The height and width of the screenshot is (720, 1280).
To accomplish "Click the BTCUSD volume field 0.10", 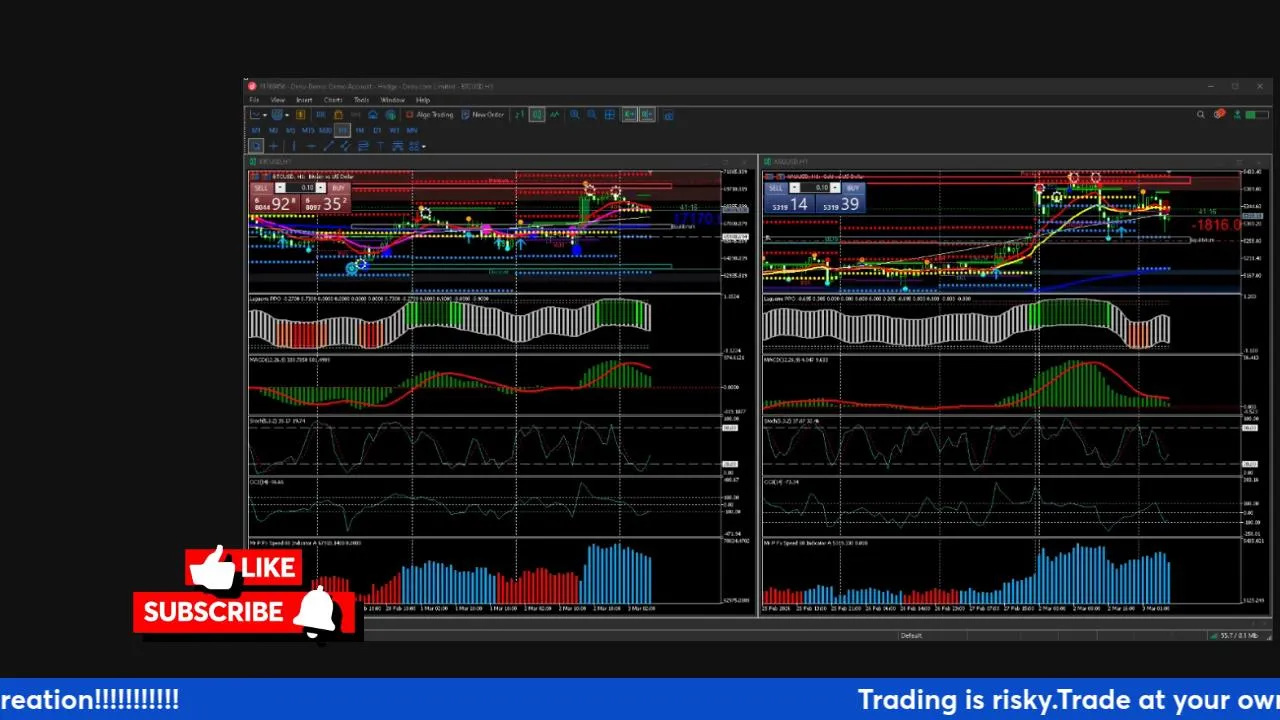I will 301,188.
